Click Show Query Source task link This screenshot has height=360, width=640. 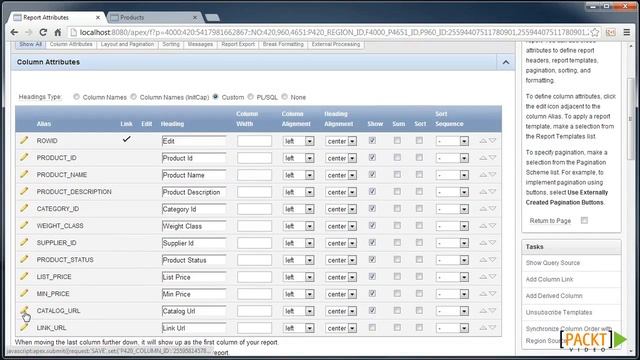[x=553, y=263]
